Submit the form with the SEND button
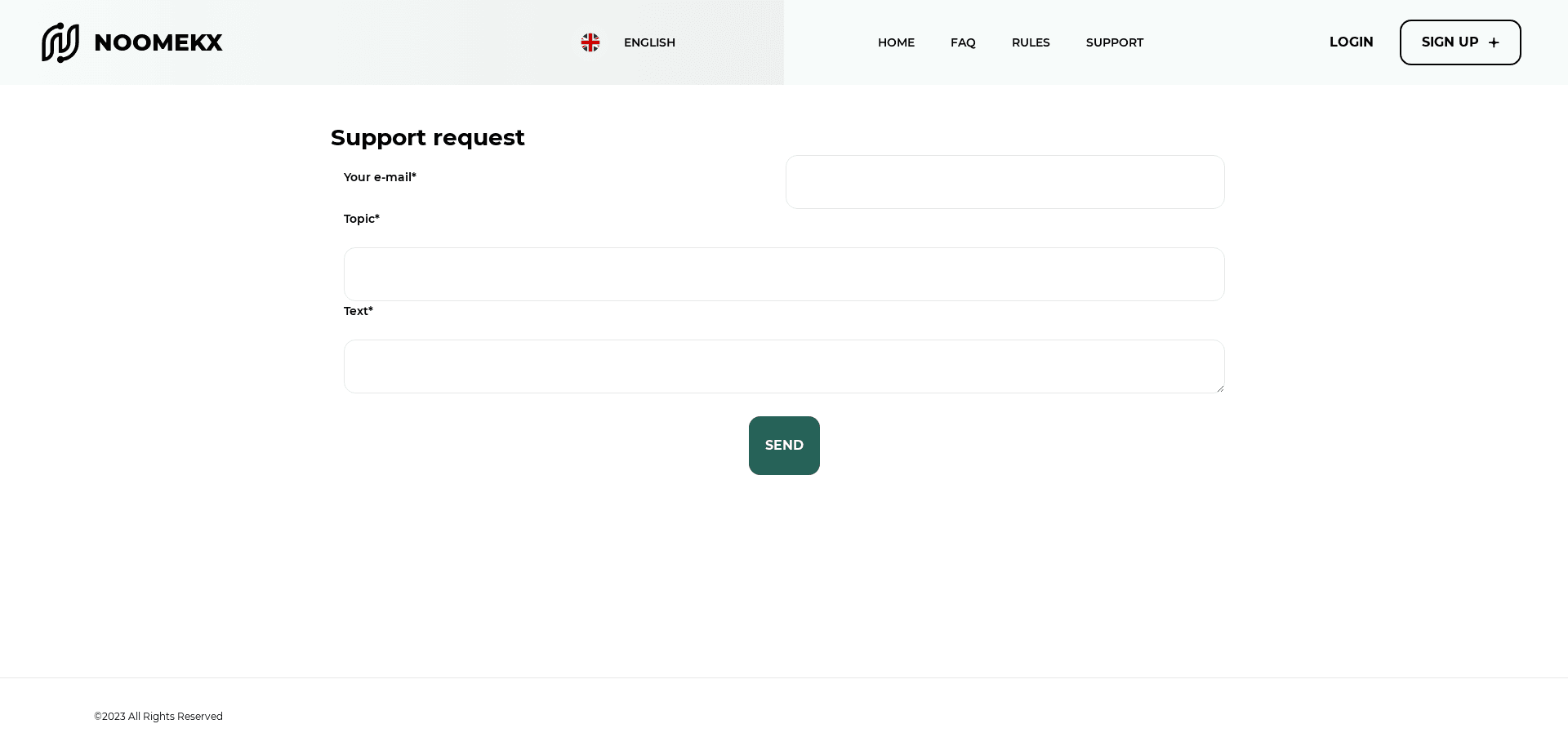The image size is (1568, 755). (784, 445)
